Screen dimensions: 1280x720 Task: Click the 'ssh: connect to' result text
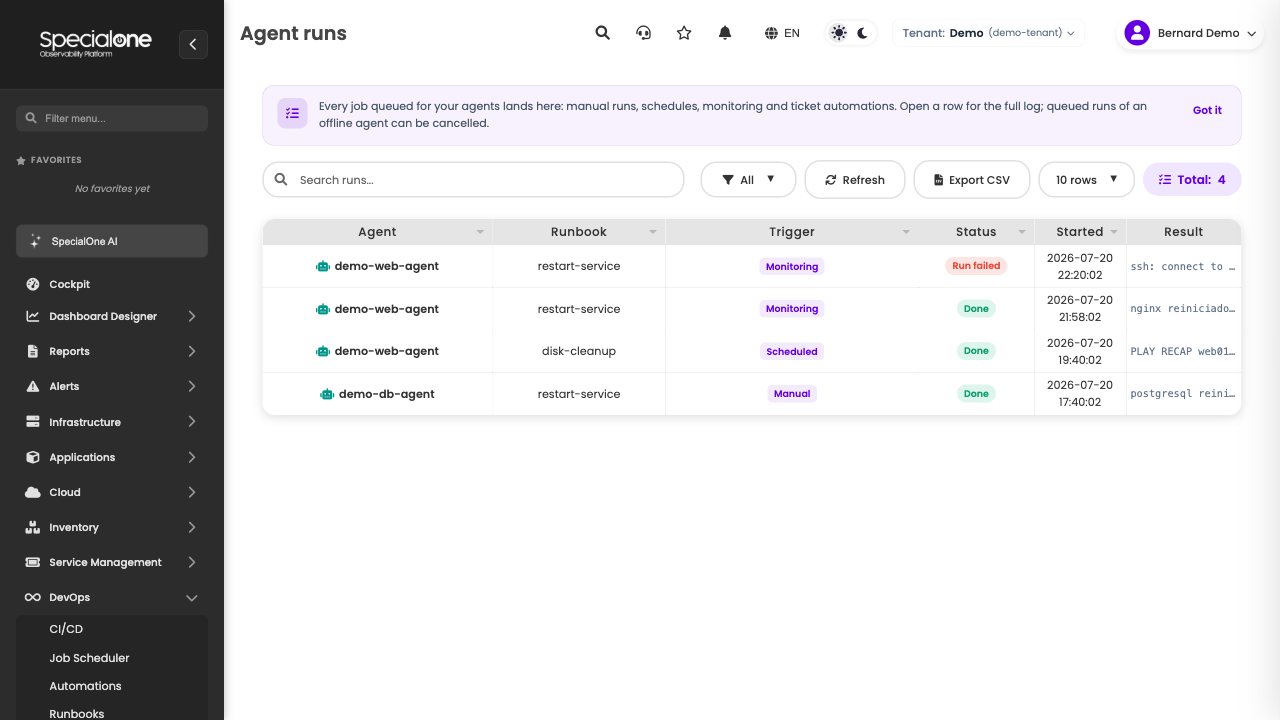pos(1184,267)
